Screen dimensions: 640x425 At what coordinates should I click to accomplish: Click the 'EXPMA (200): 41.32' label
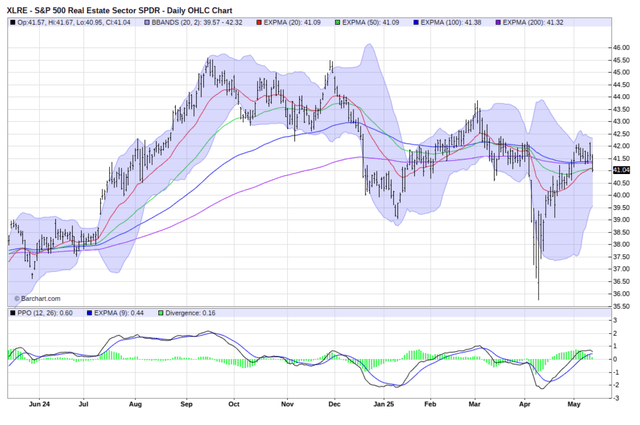pos(533,22)
